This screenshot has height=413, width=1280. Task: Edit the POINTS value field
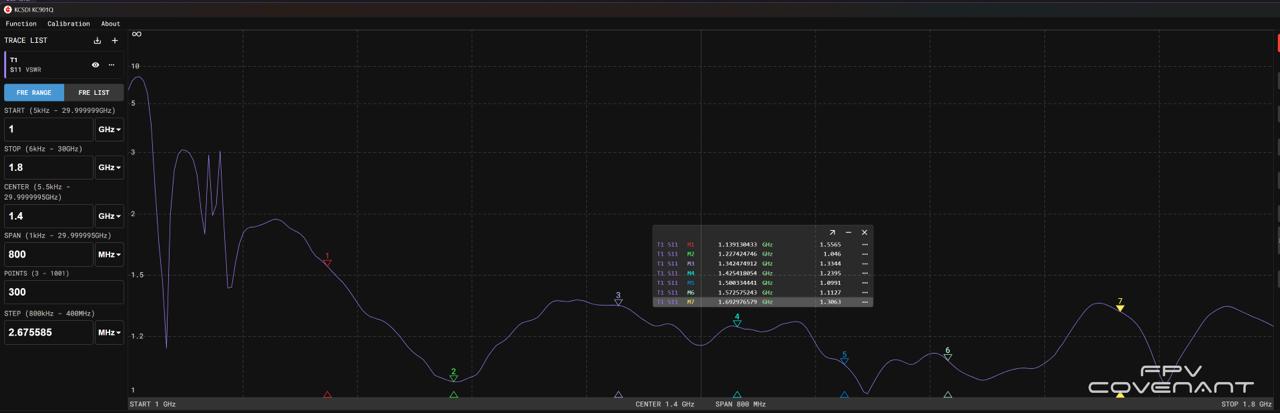point(64,292)
